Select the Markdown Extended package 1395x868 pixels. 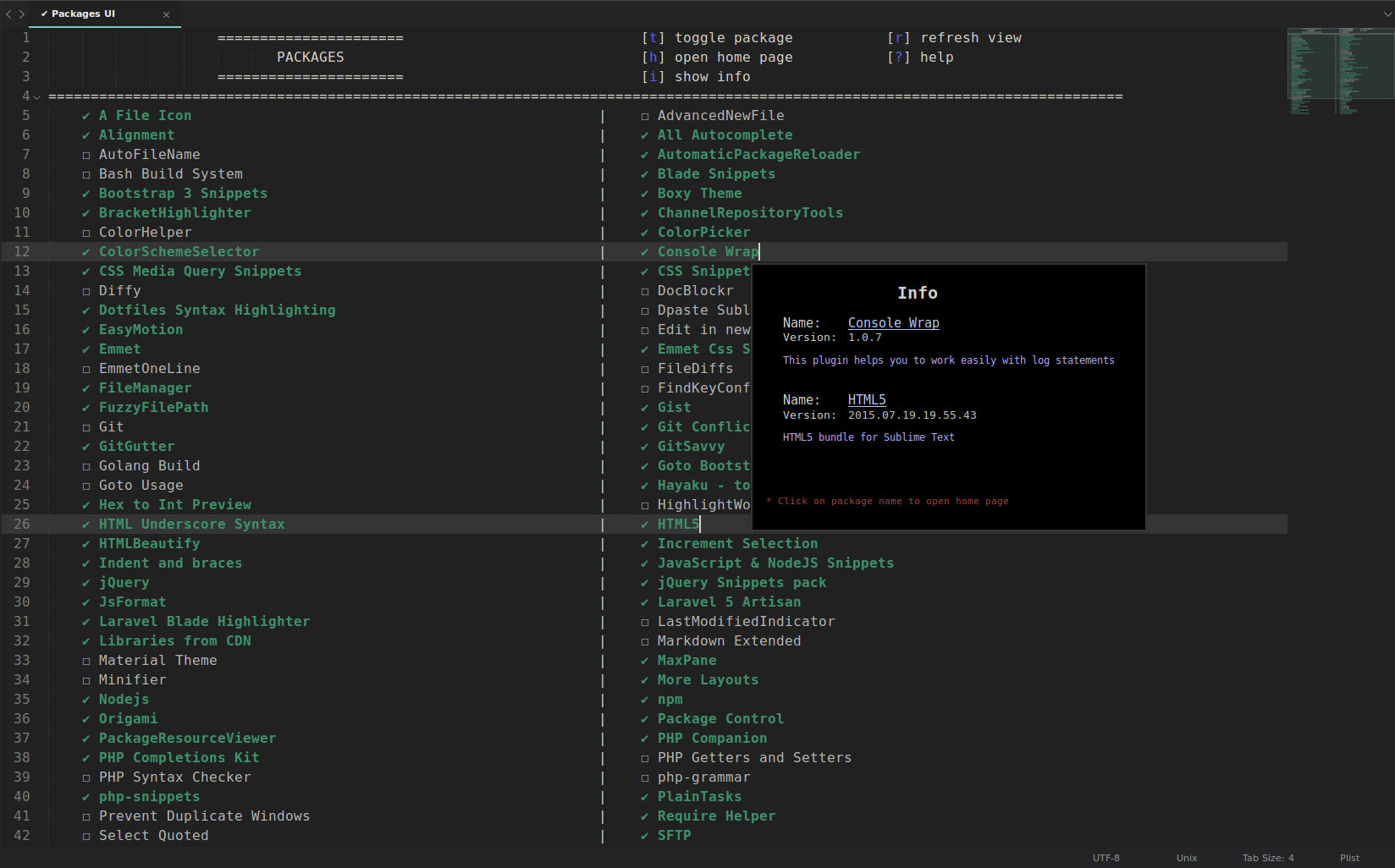(729, 641)
